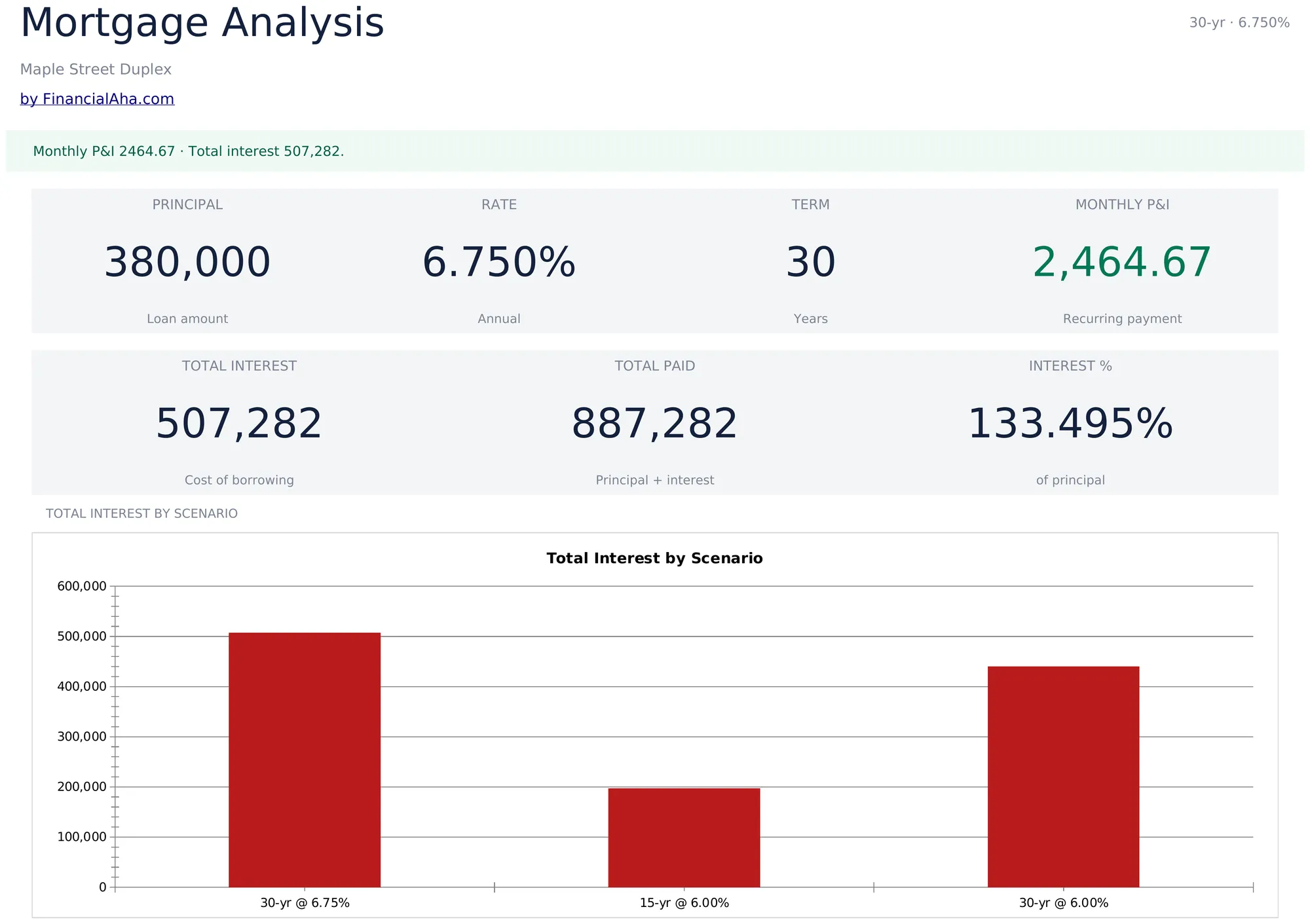
Task: Click the PRINCIPAL card label
Action: pyautogui.click(x=187, y=204)
